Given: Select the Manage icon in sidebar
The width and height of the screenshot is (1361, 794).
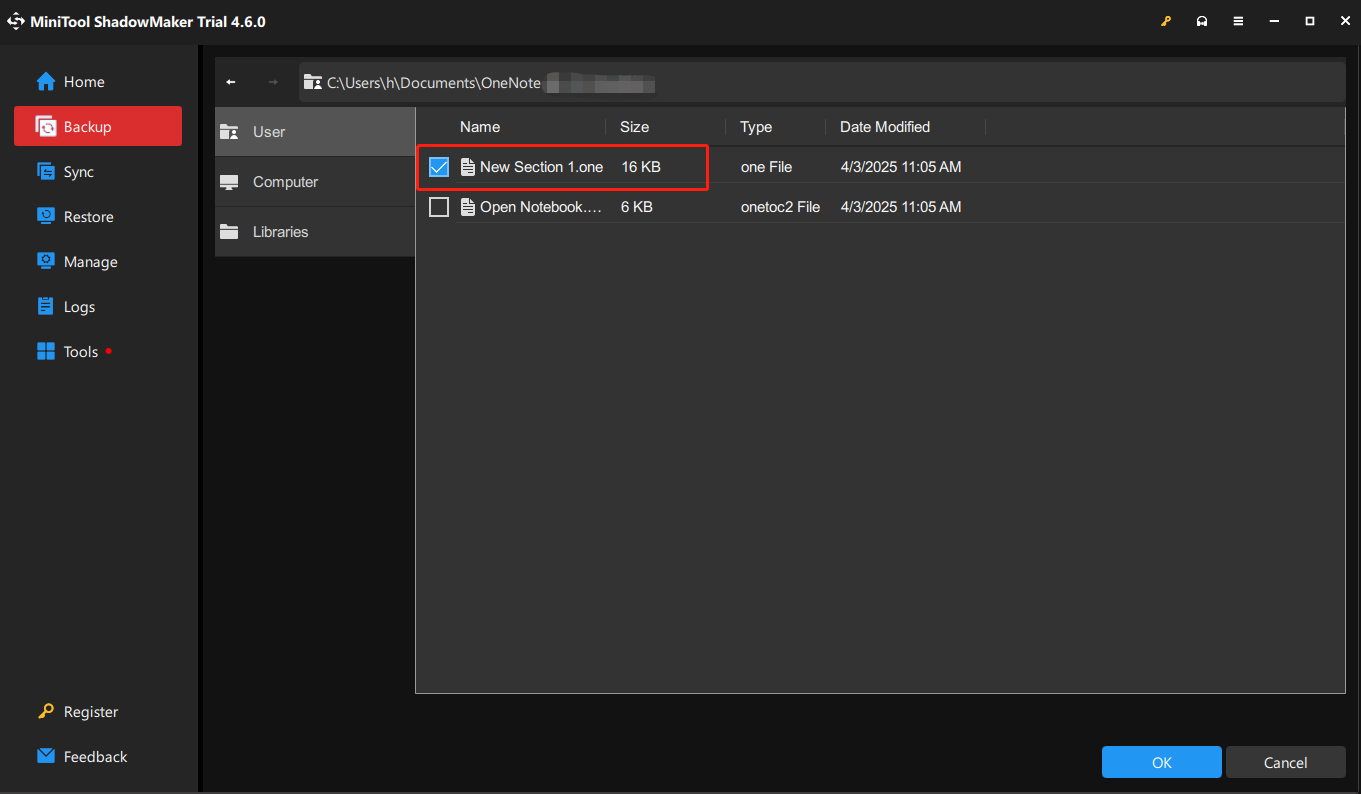Looking at the screenshot, I should [46, 262].
